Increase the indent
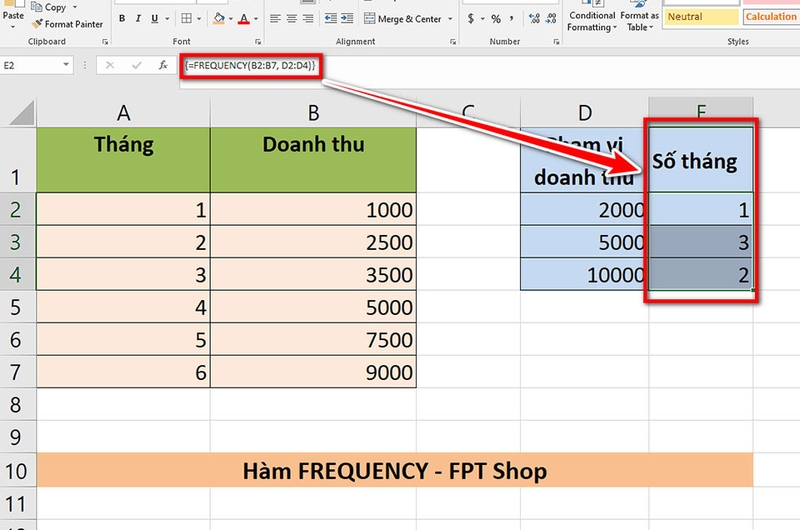The height and width of the screenshot is (530, 800). [347, 19]
